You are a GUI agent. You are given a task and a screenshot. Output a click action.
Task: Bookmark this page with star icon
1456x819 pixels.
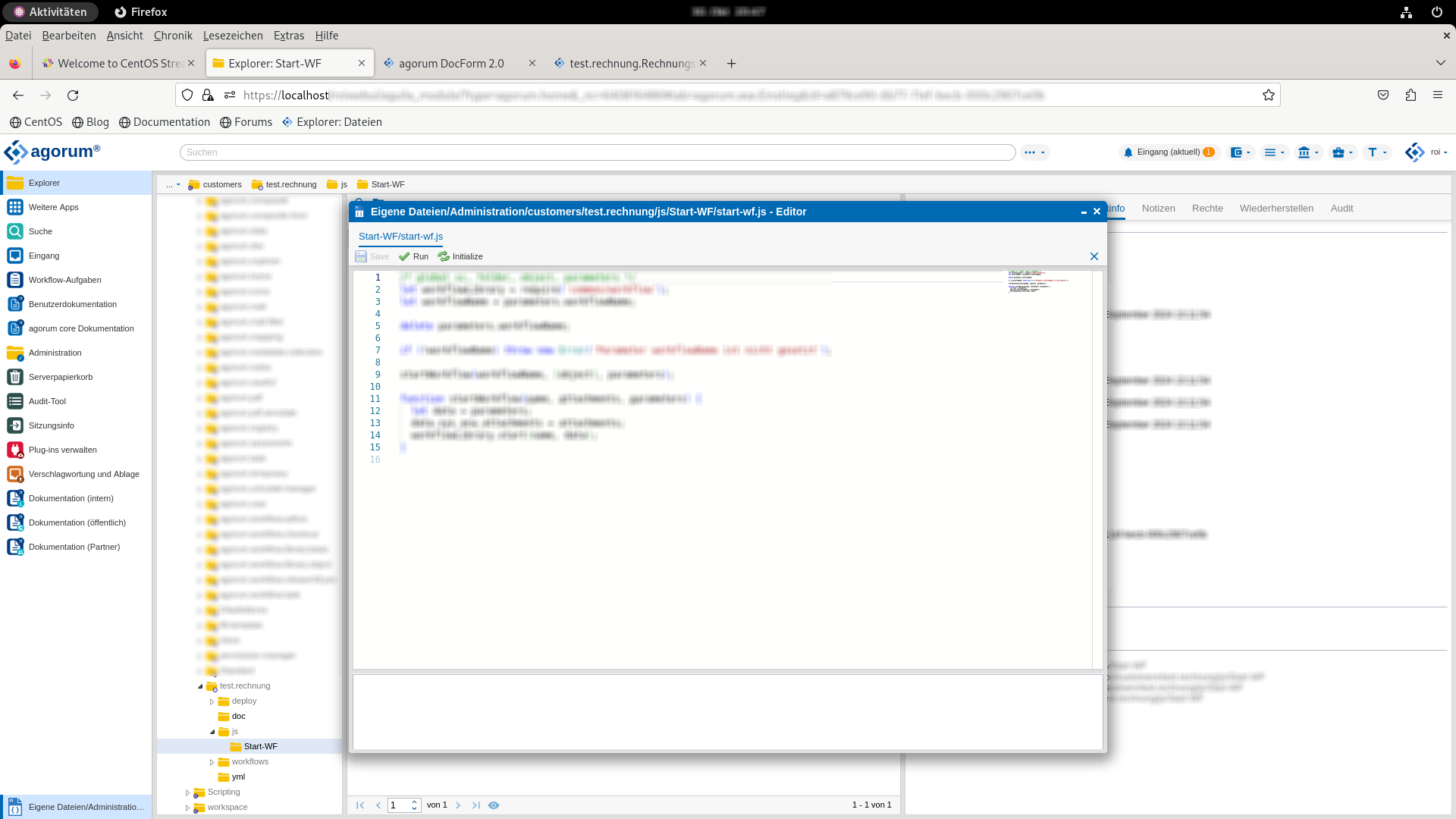tap(1268, 95)
